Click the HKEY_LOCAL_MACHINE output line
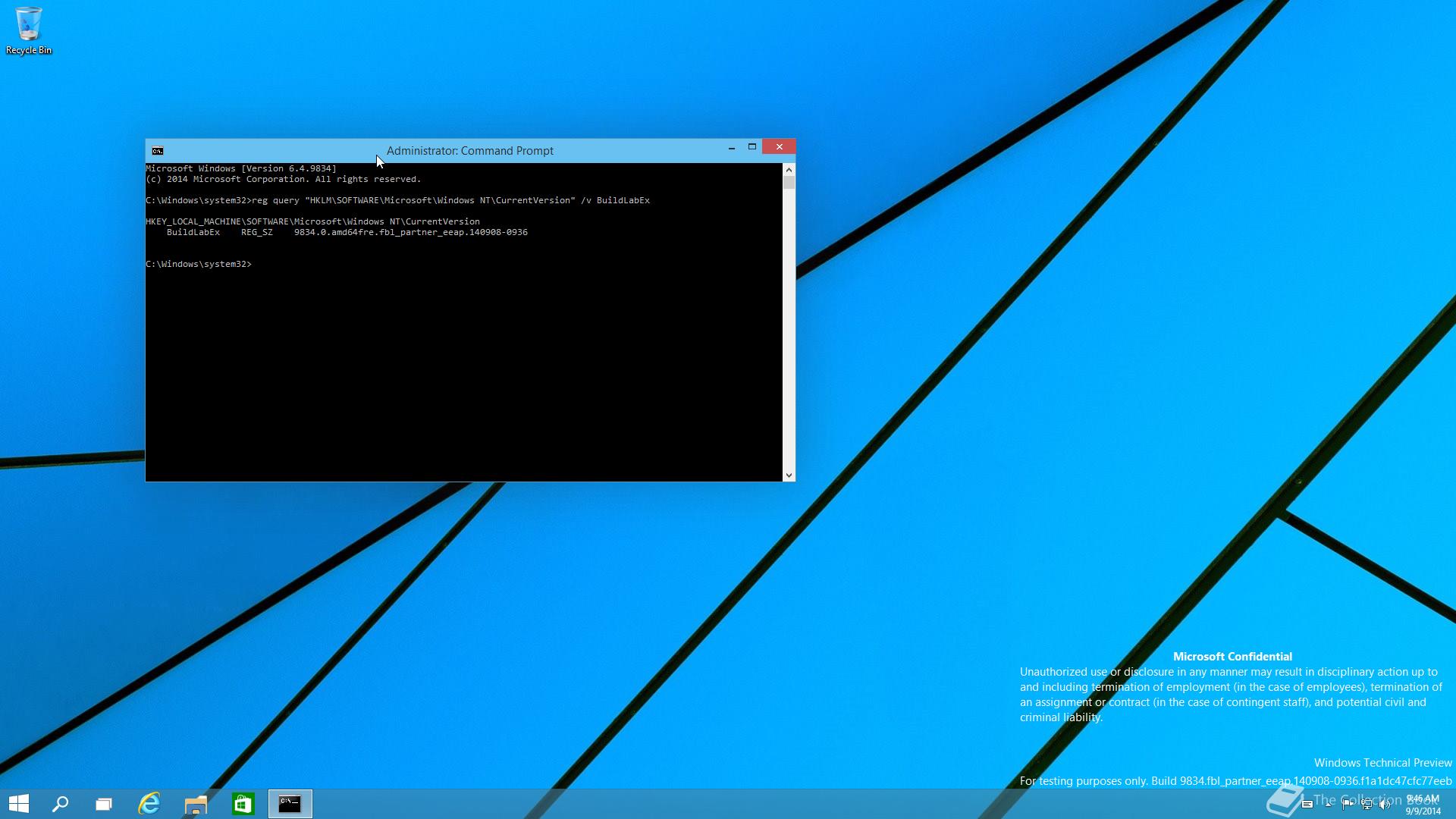Screen dimensions: 1456x819 (x=312, y=221)
